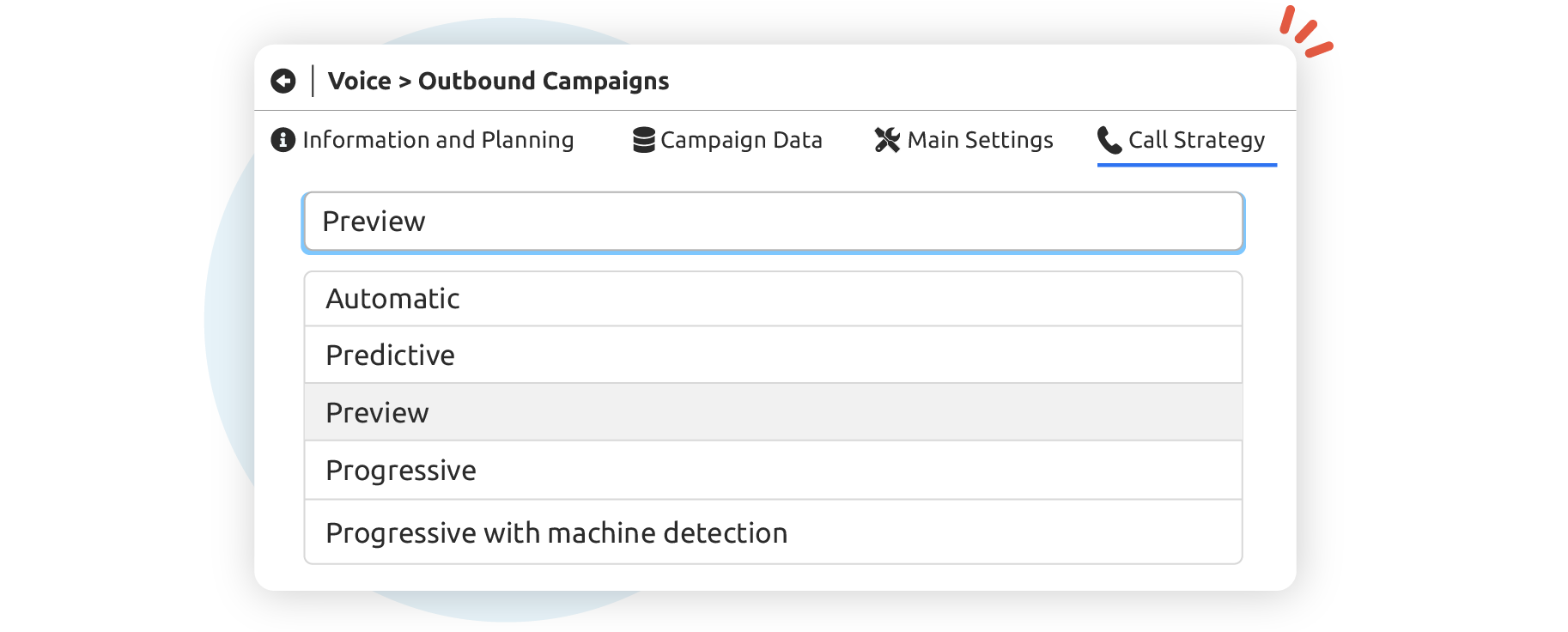Pick the Predictive call strategy option

tap(773, 355)
